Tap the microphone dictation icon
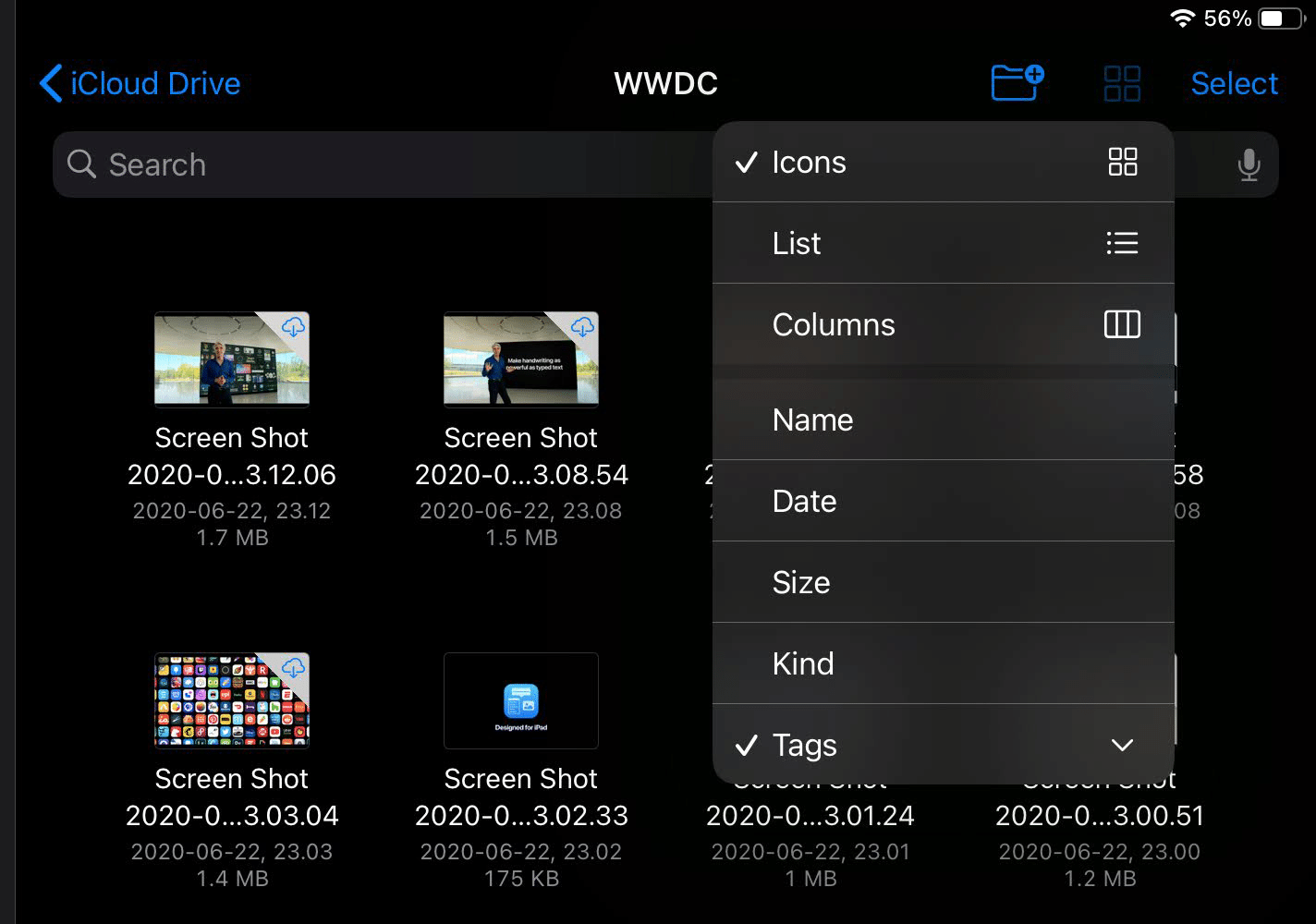Image resolution: width=1316 pixels, height=924 pixels. click(1249, 164)
